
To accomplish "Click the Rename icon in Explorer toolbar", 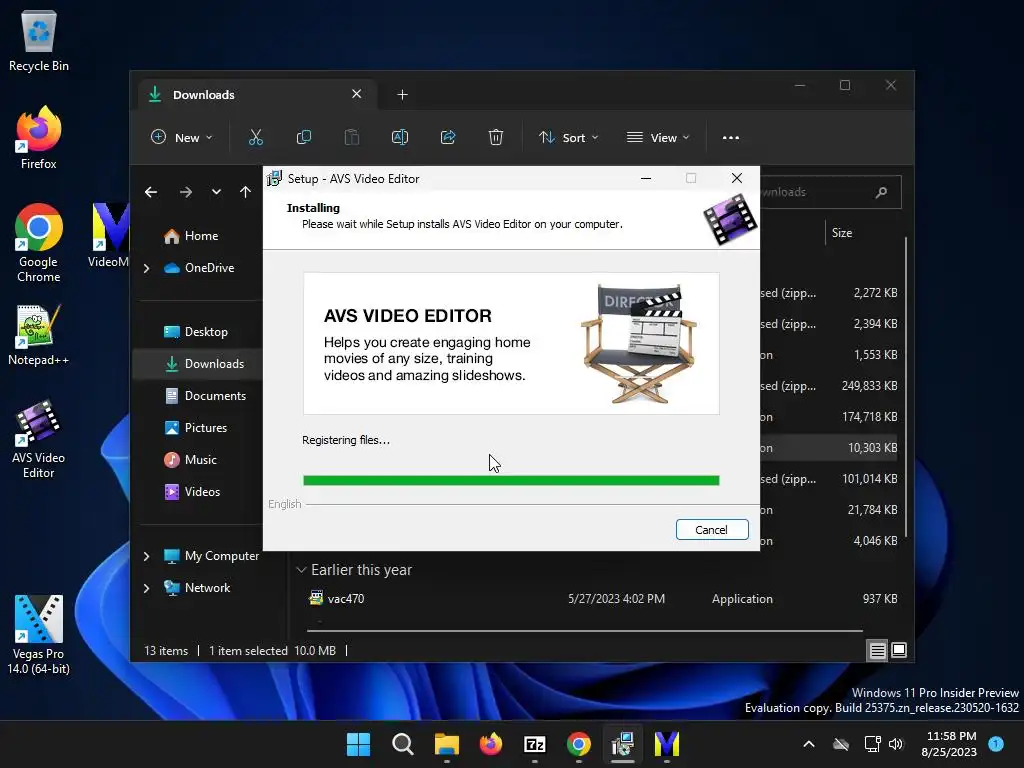I will (400, 137).
